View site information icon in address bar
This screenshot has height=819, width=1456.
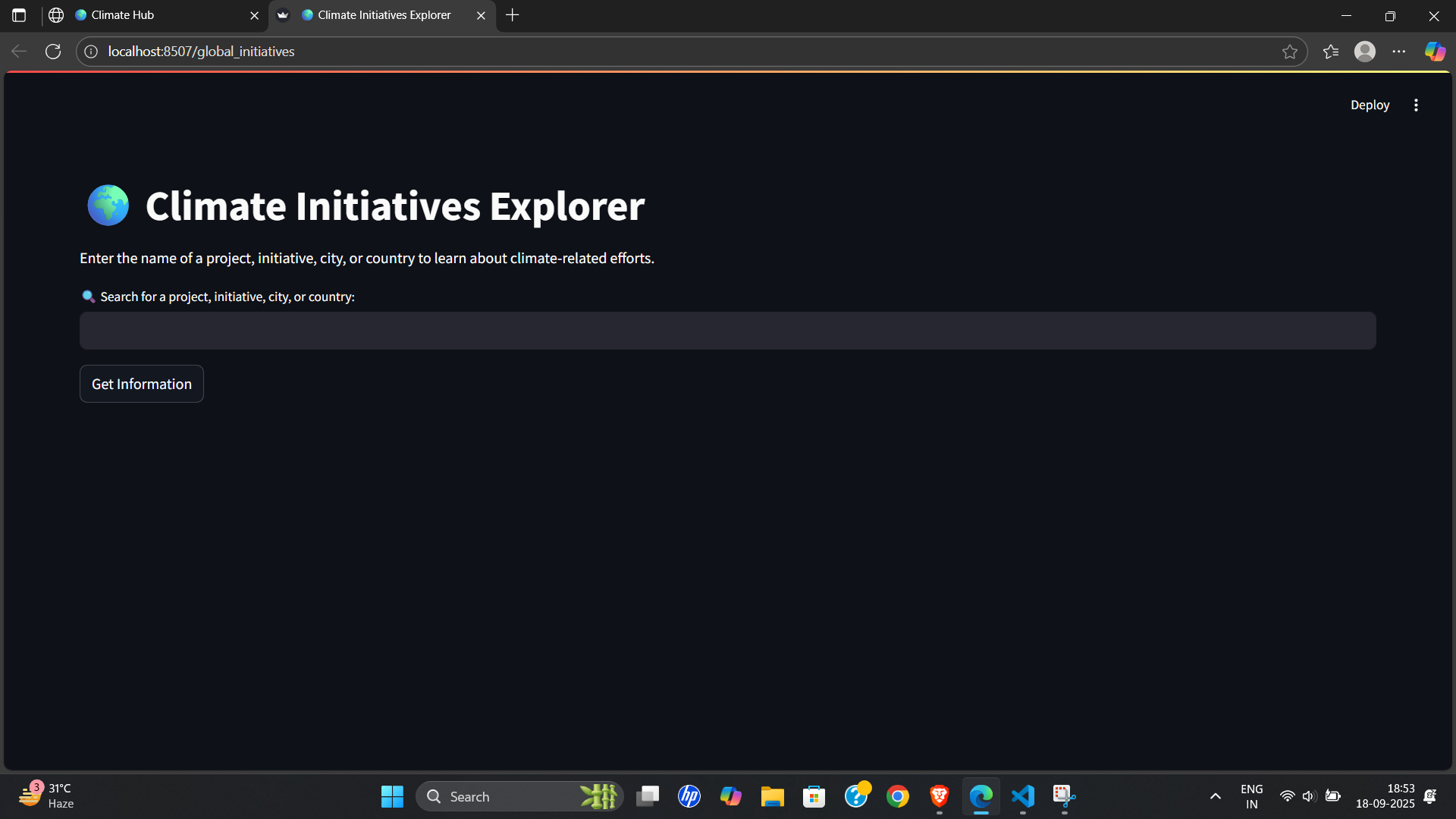point(91,52)
